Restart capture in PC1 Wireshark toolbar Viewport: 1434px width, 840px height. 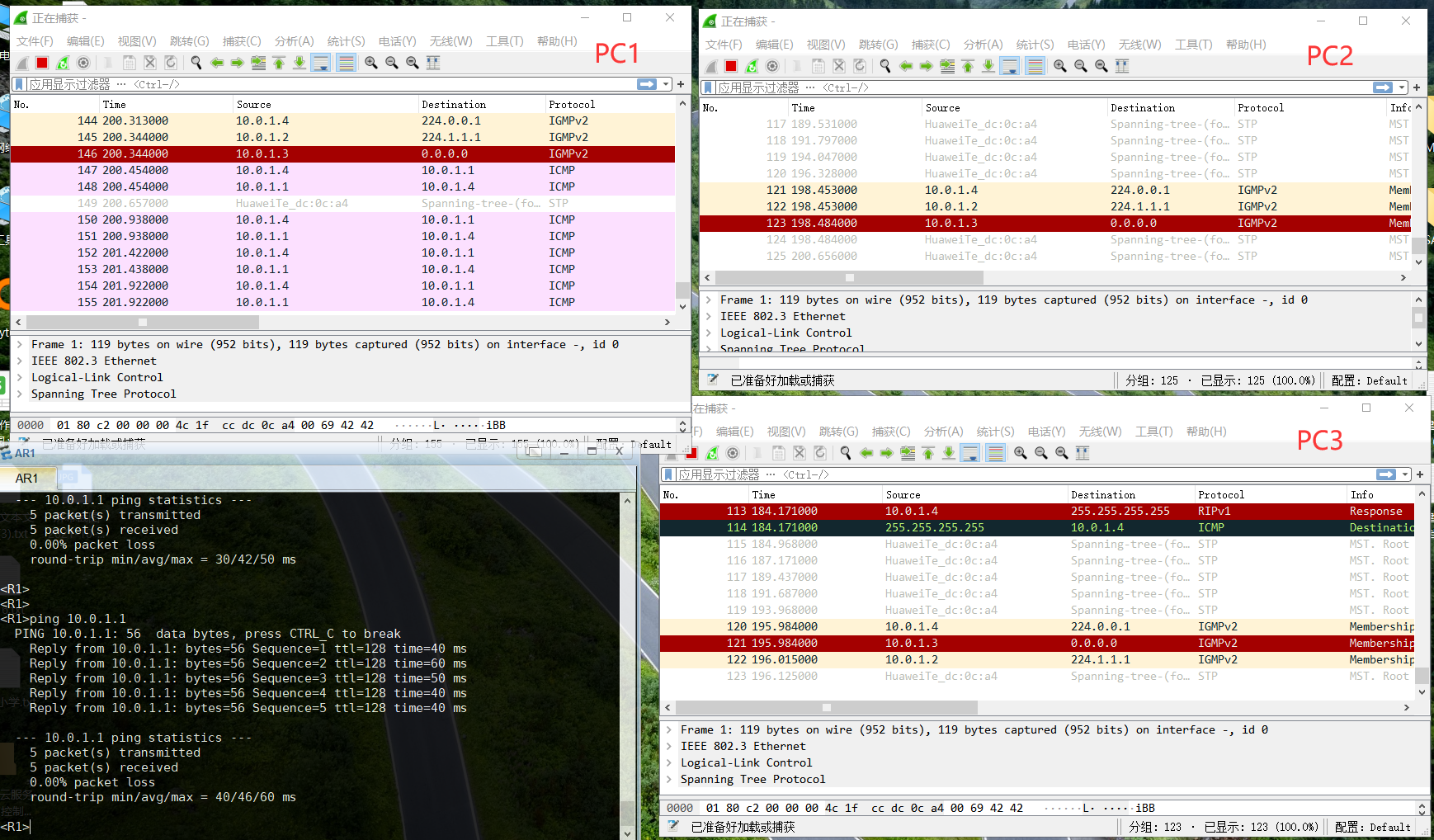point(63,63)
